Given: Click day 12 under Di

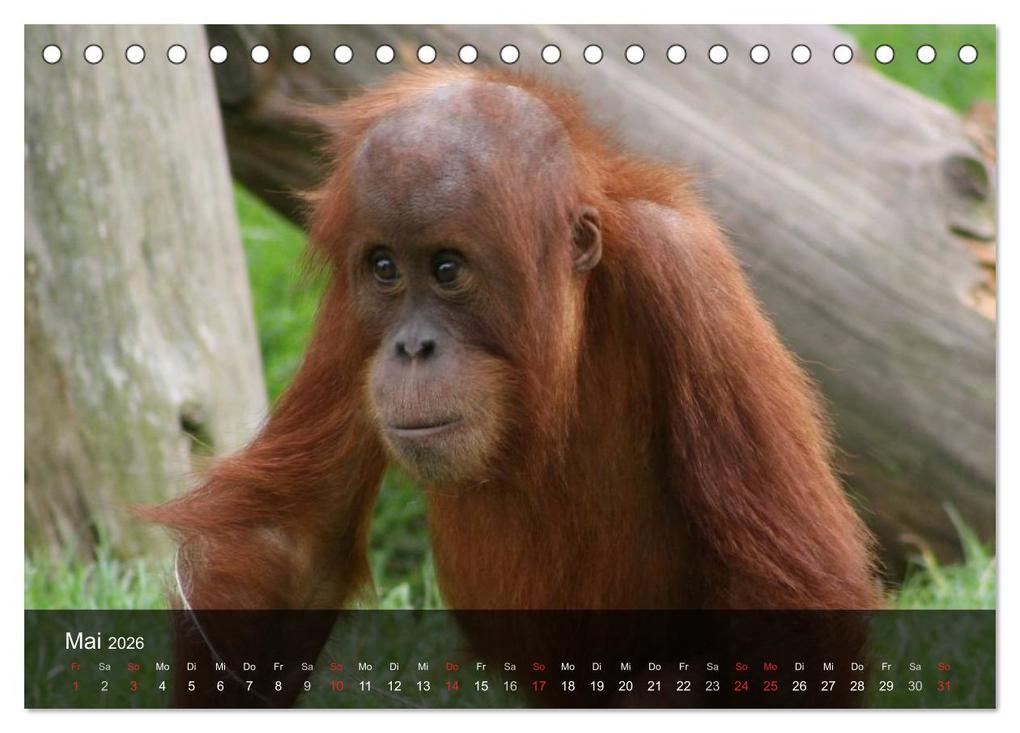Looking at the screenshot, I should point(394,686).
